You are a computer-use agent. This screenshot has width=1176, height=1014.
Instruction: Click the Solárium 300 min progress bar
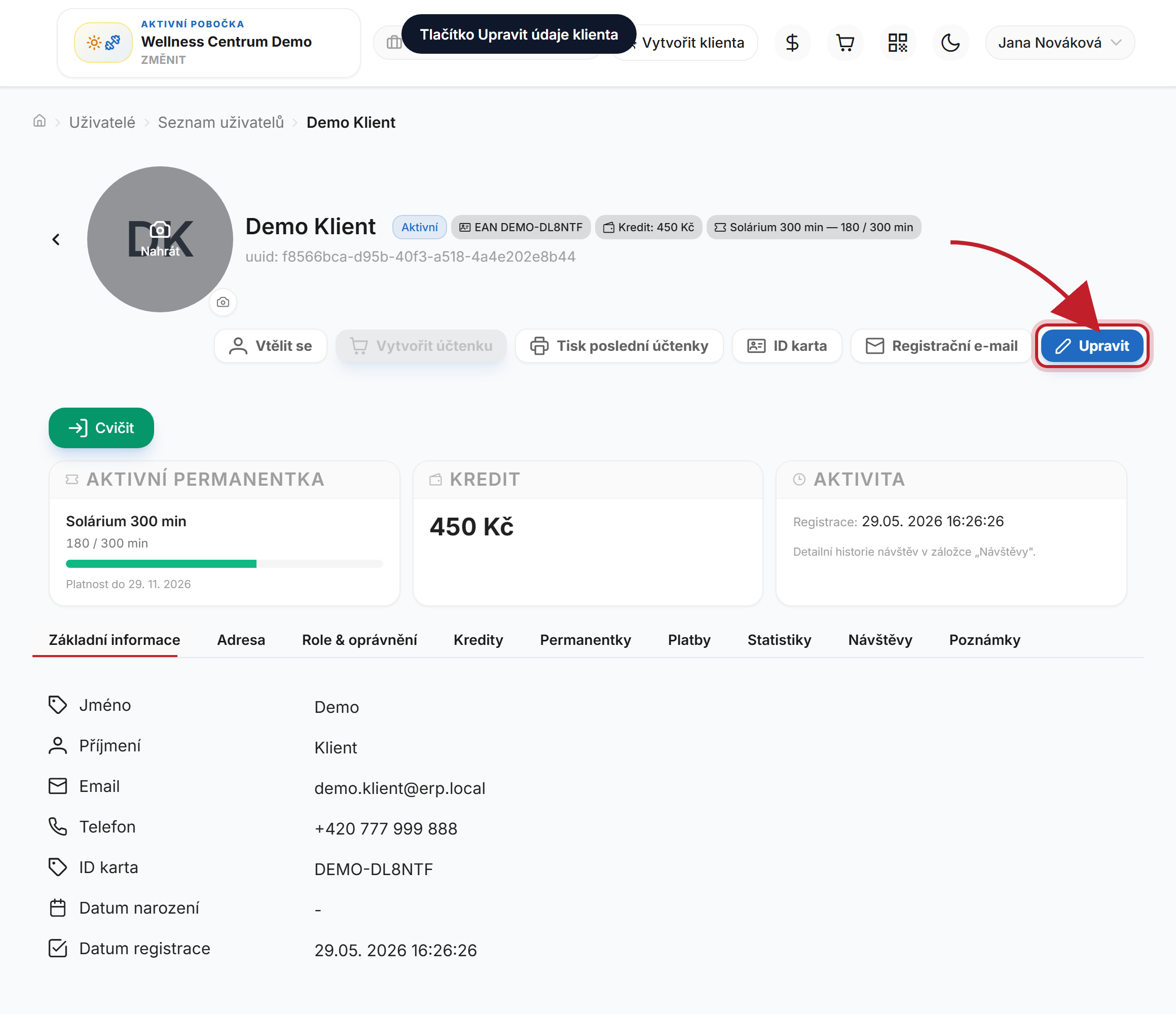point(224,564)
